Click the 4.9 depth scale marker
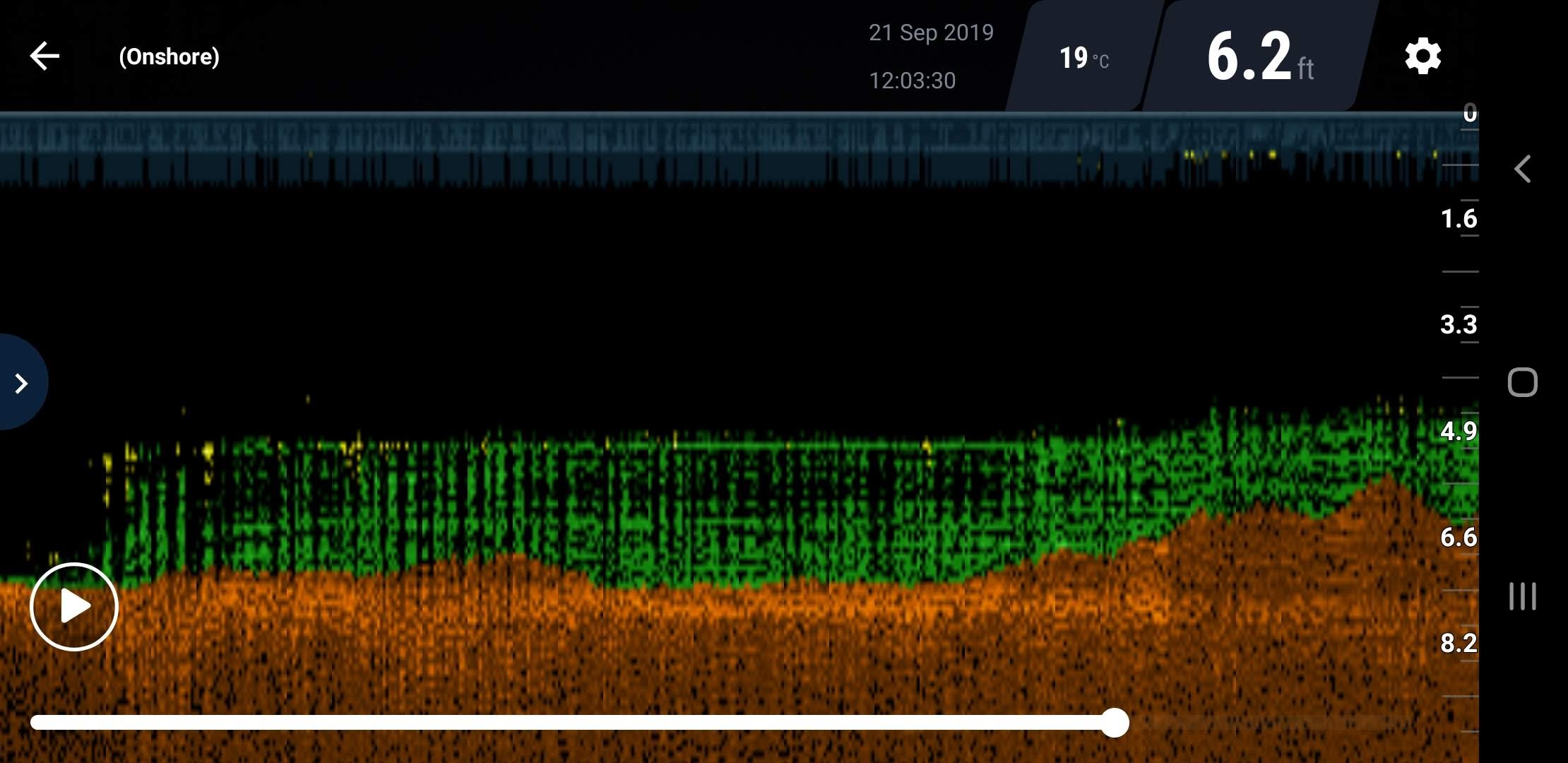 pos(1458,430)
